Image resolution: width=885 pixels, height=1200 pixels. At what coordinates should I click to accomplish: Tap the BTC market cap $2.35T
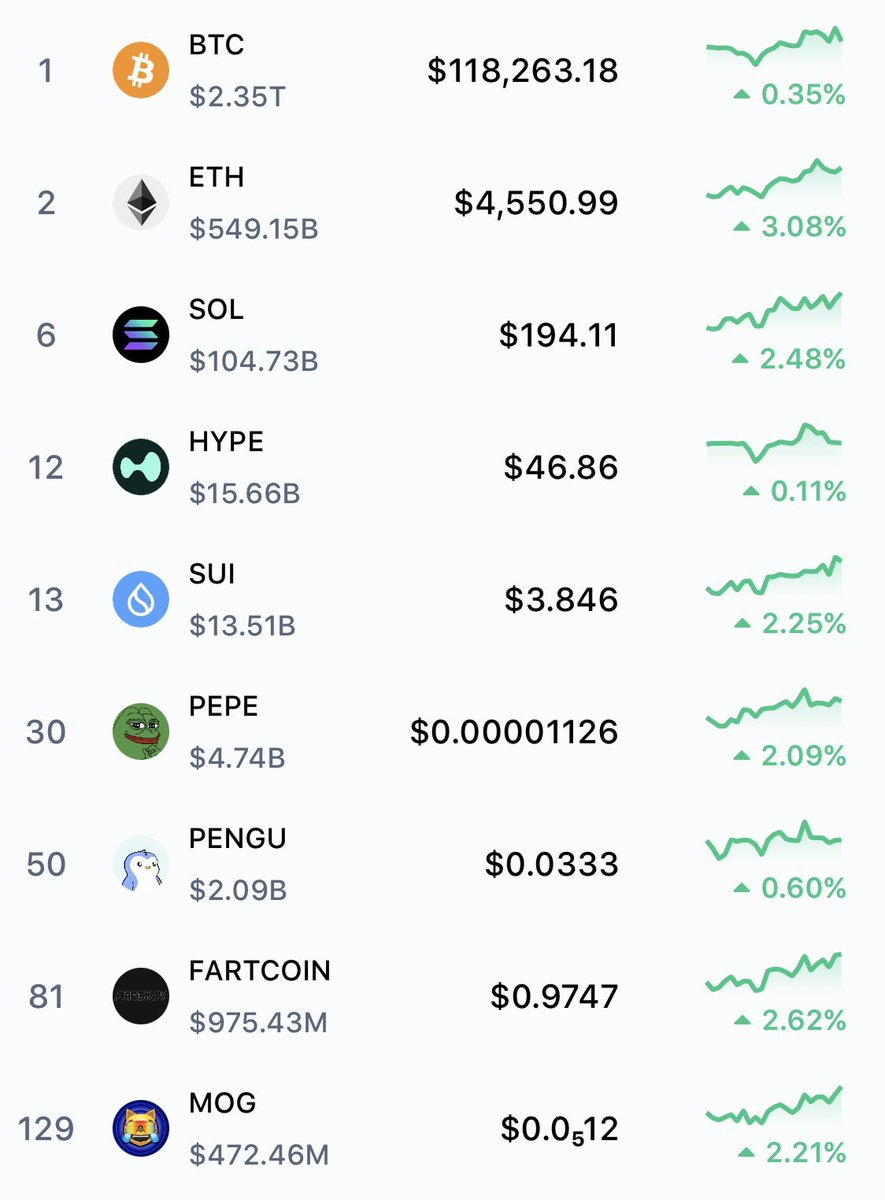pyautogui.click(x=238, y=98)
